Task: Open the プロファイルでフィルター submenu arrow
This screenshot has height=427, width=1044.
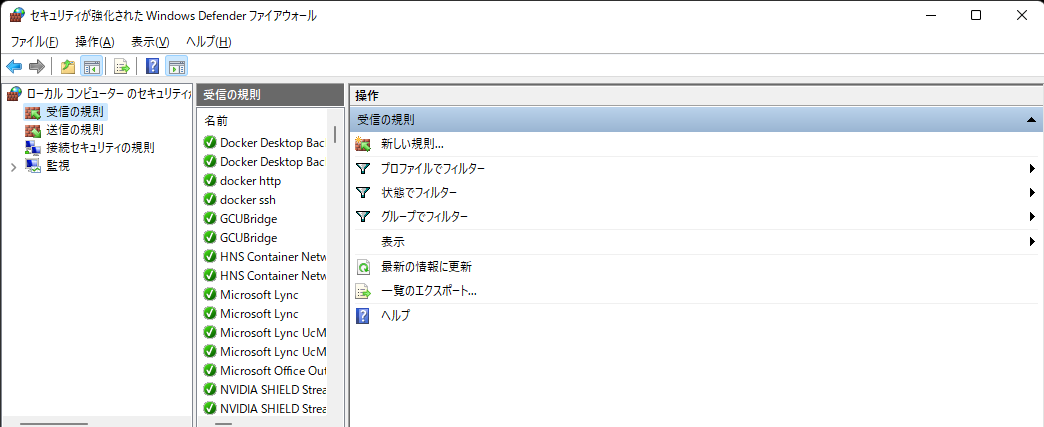Action: pyautogui.click(x=1030, y=169)
